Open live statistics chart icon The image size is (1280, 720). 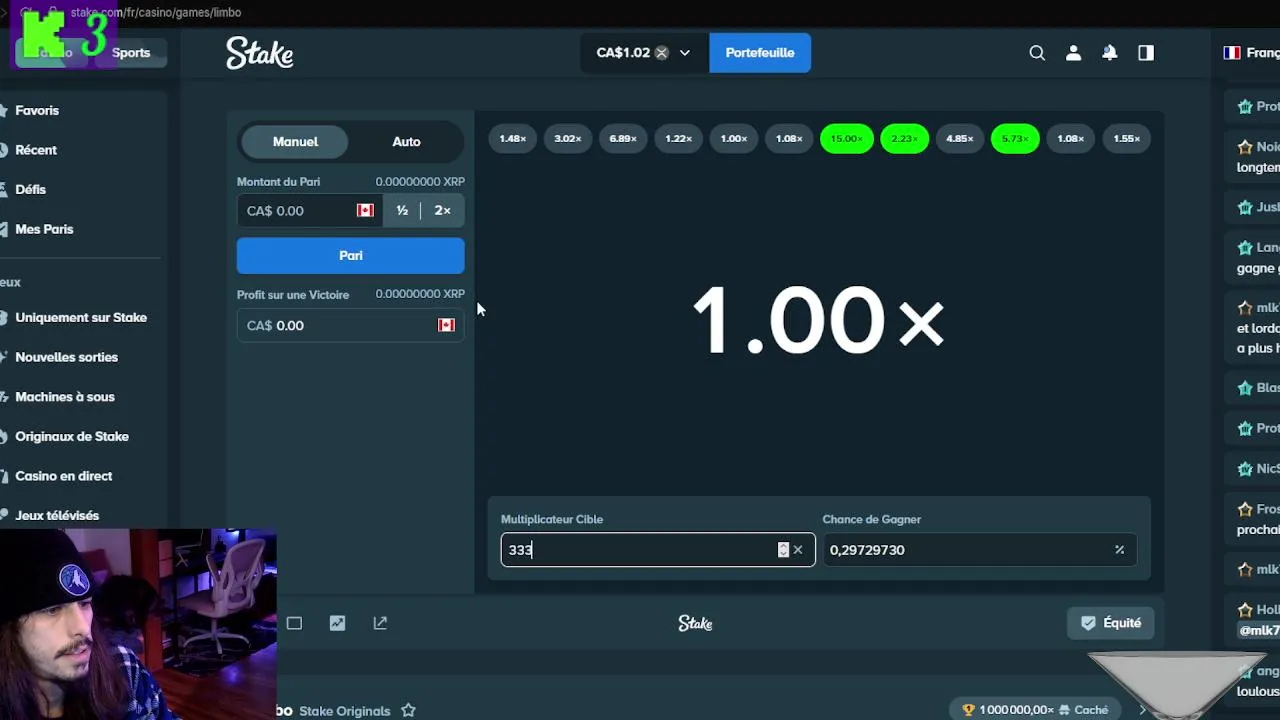click(337, 623)
